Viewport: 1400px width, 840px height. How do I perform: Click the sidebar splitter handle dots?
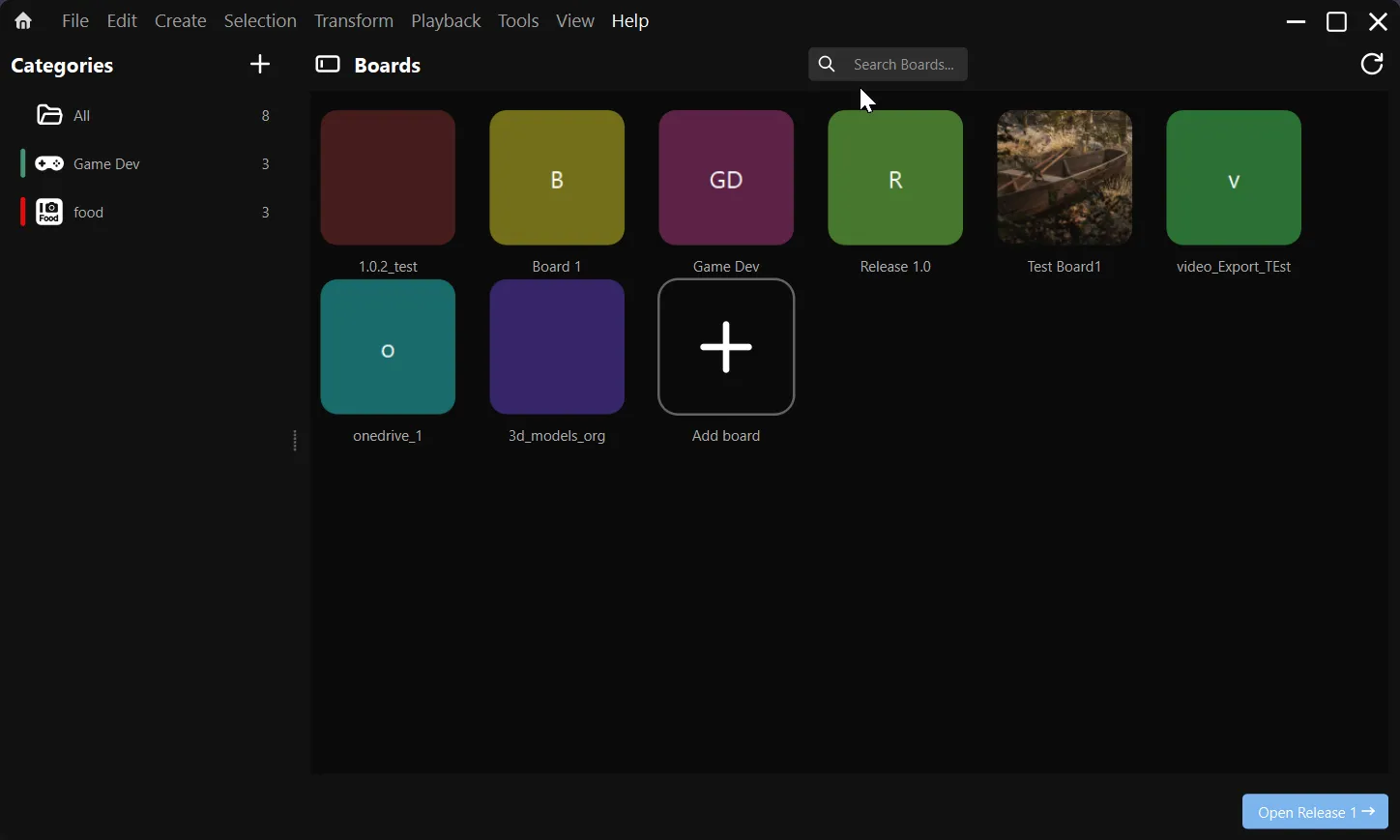[x=296, y=442]
